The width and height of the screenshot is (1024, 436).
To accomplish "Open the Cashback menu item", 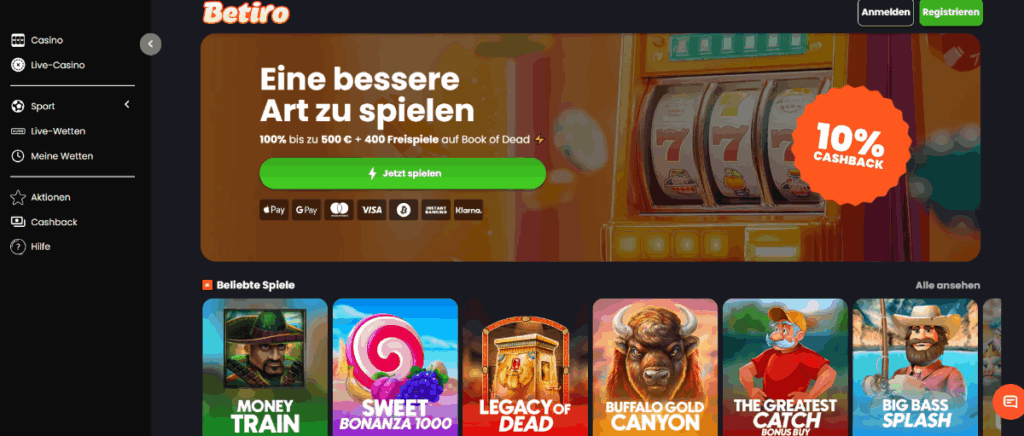I will pos(45,222).
